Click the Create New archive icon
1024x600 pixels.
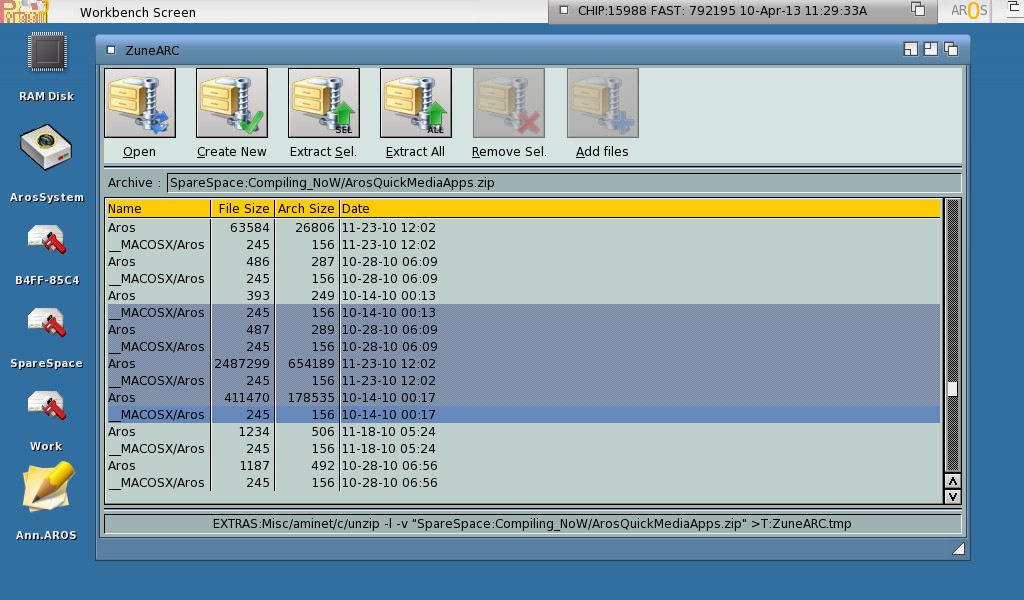point(232,103)
